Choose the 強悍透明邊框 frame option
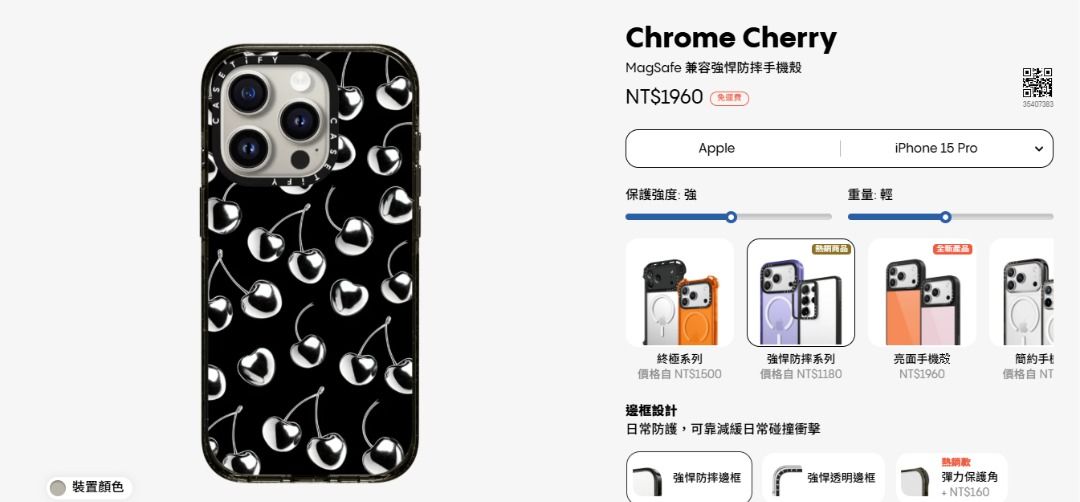The height and width of the screenshot is (502, 1080). (x=823, y=477)
